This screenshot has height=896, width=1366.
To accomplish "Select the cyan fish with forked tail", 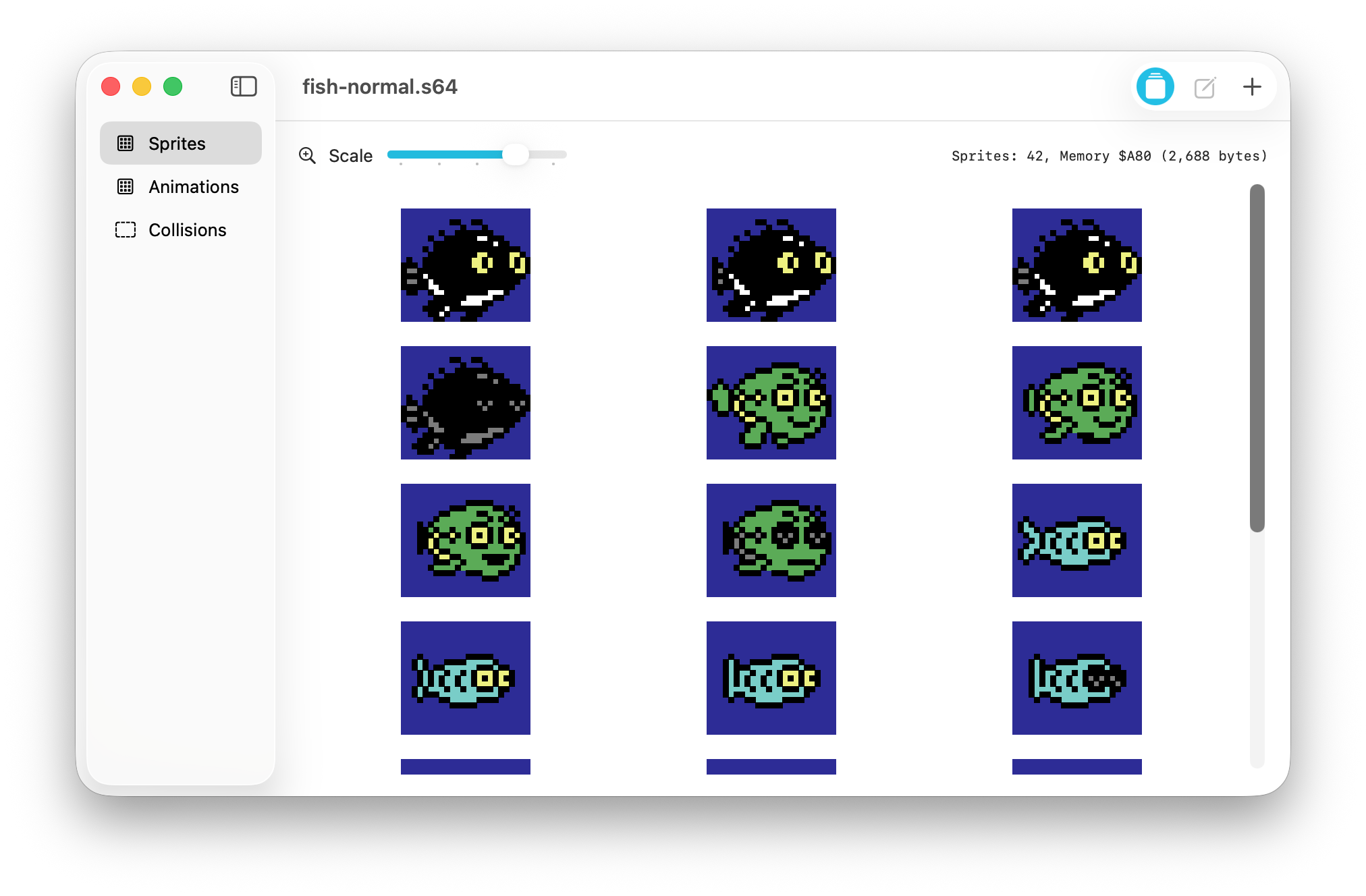I will tap(1077, 540).
